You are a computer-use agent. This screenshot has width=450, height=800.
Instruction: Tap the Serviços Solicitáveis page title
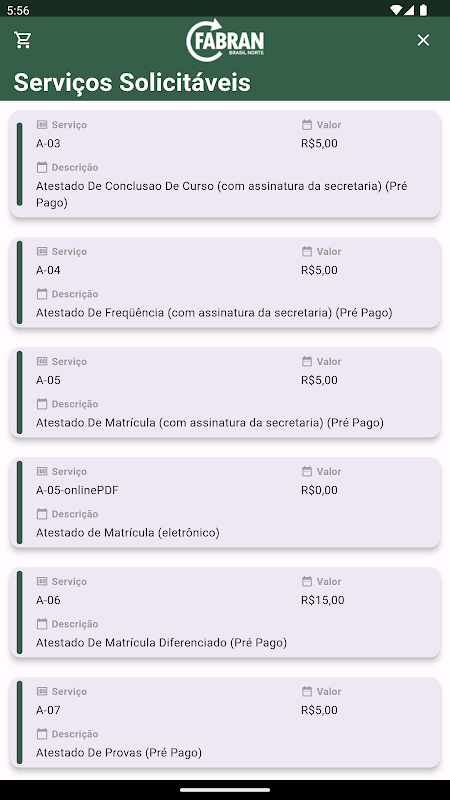click(x=132, y=82)
